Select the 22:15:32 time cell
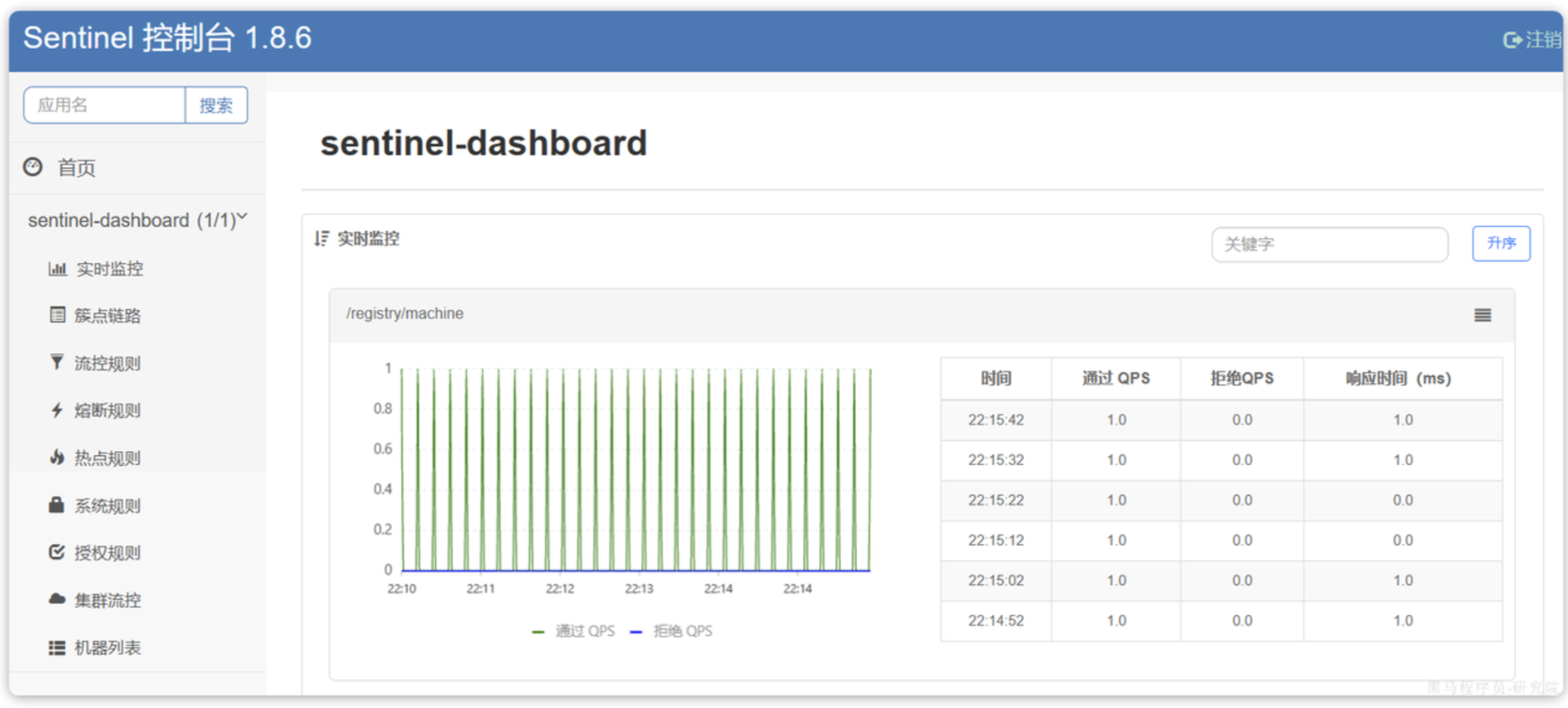The image size is (1568, 708). click(996, 460)
